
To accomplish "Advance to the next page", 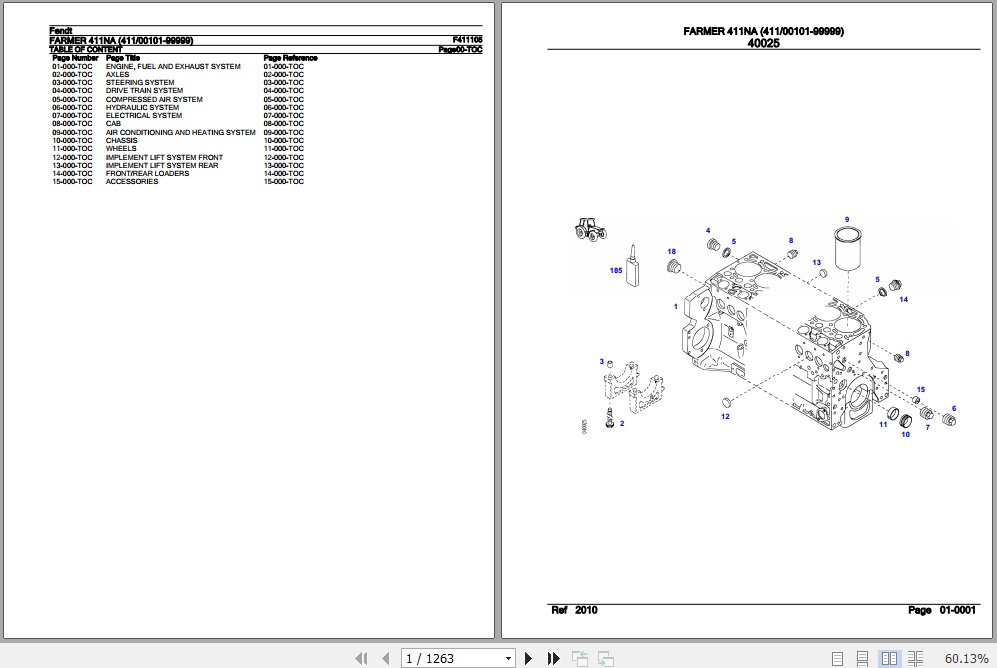I will (x=529, y=658).
